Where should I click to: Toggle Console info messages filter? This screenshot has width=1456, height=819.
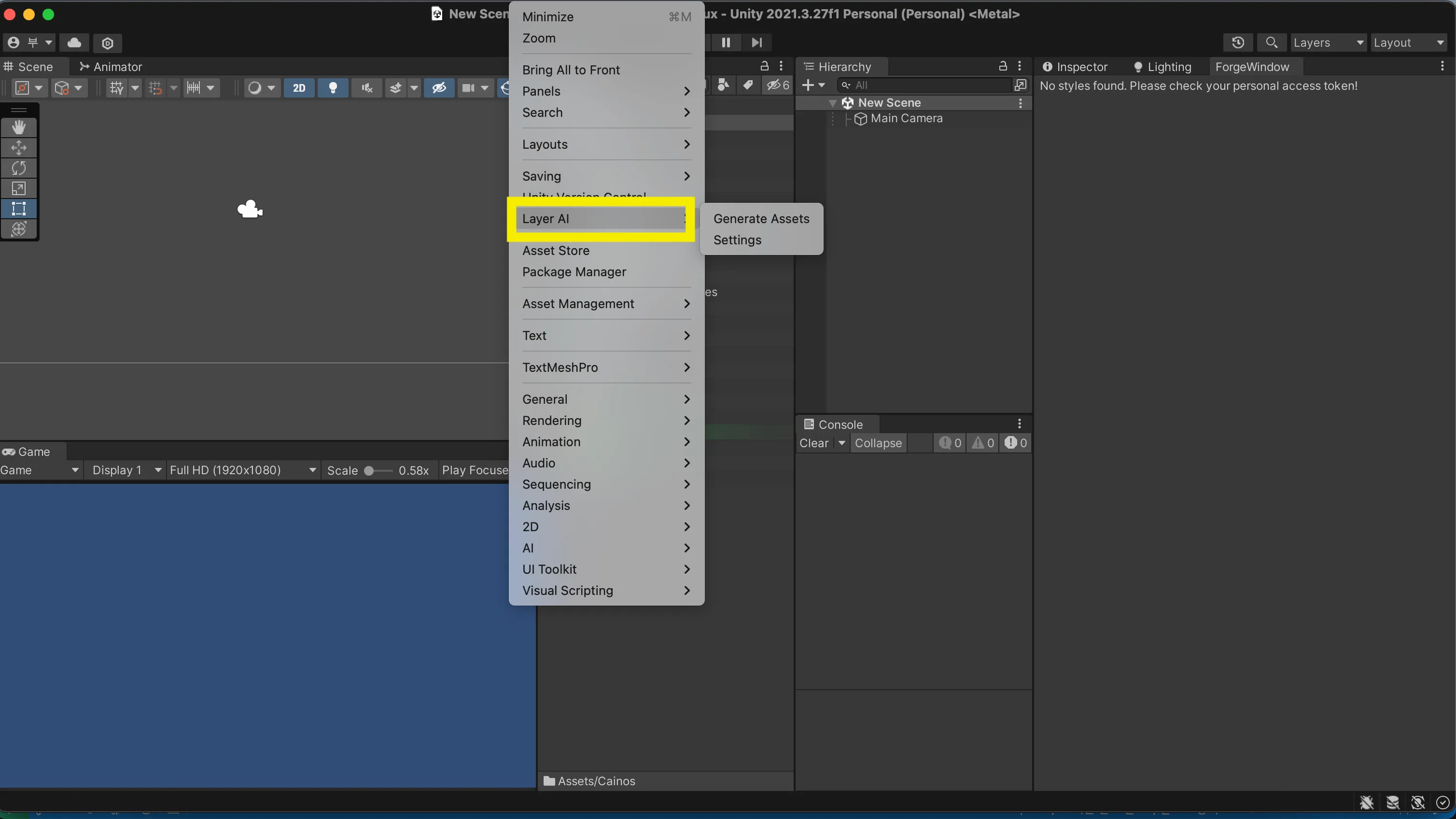(x=950, y=443)
